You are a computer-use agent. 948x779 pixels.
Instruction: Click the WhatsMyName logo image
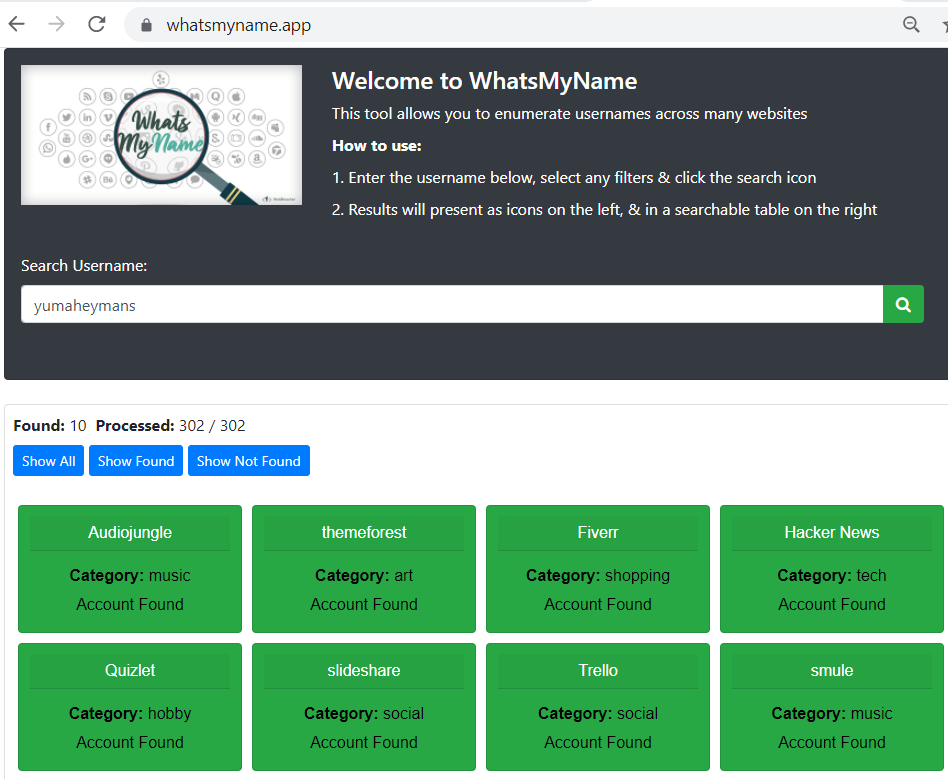tap(161, 135)
